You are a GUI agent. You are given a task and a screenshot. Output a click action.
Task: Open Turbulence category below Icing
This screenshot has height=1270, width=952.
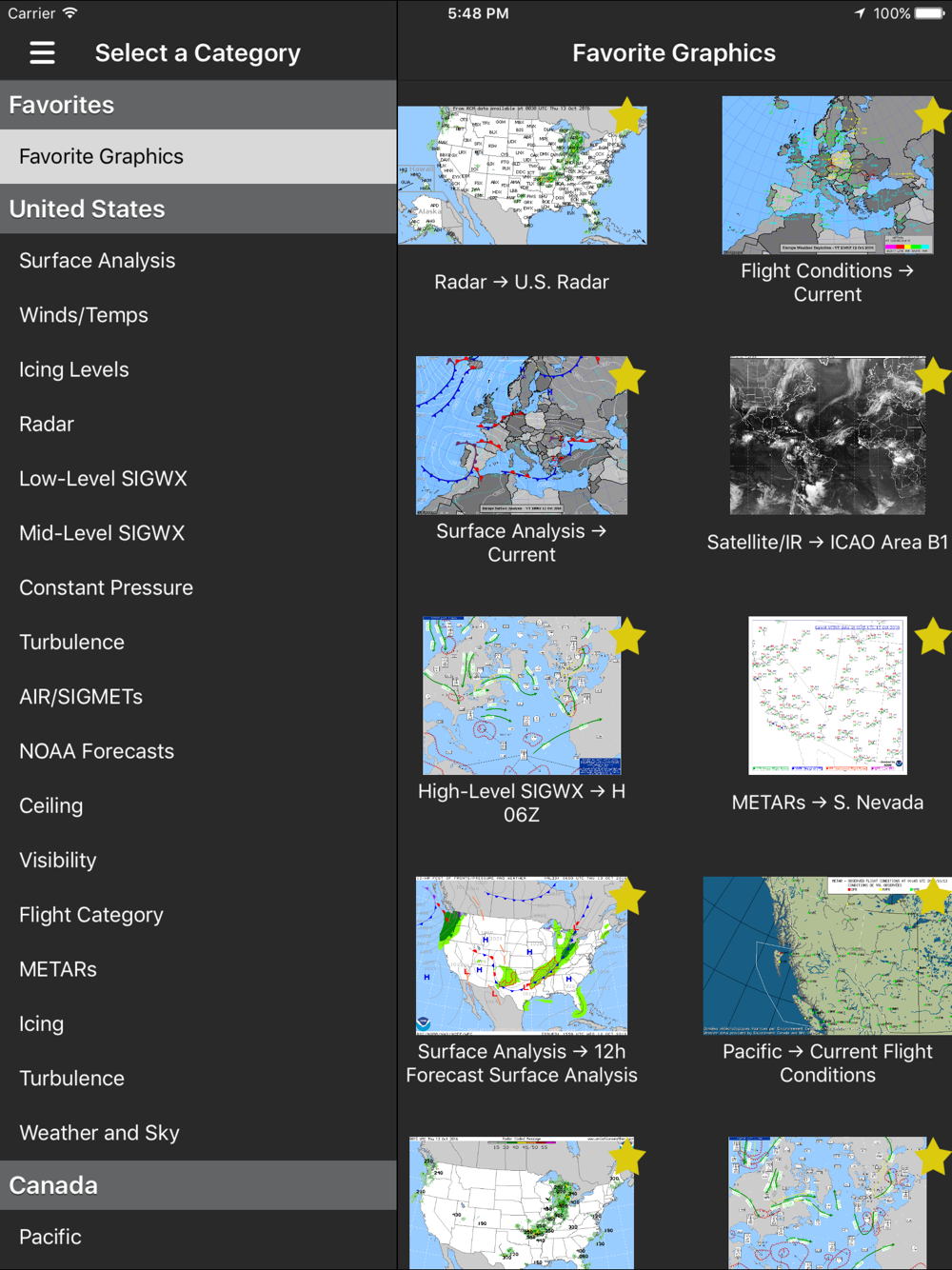(198, 1078)
